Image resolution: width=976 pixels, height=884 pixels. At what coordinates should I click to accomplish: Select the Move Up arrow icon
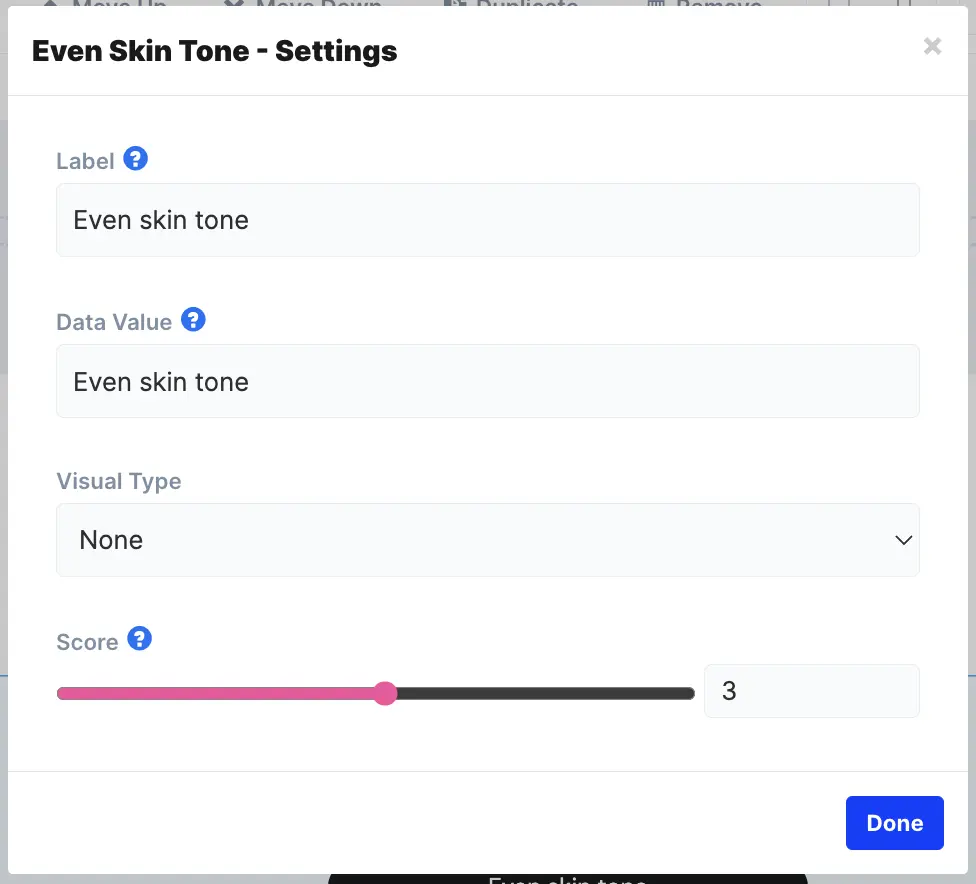tap(50, 5)
